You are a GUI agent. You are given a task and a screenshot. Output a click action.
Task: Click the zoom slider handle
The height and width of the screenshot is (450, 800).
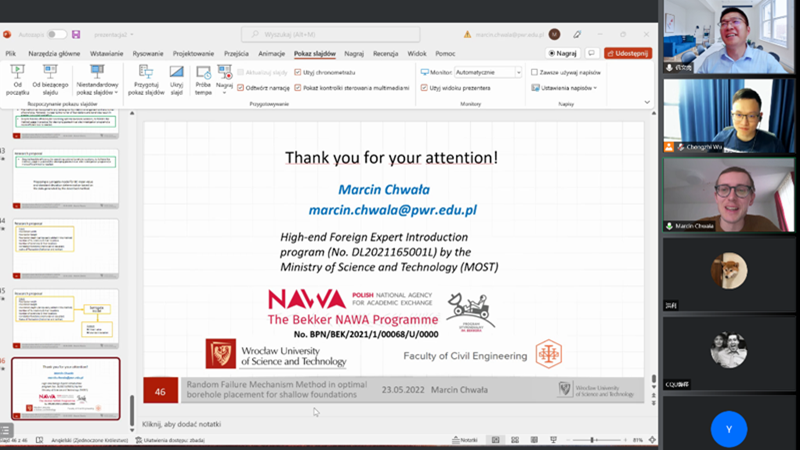pos(592,440)
